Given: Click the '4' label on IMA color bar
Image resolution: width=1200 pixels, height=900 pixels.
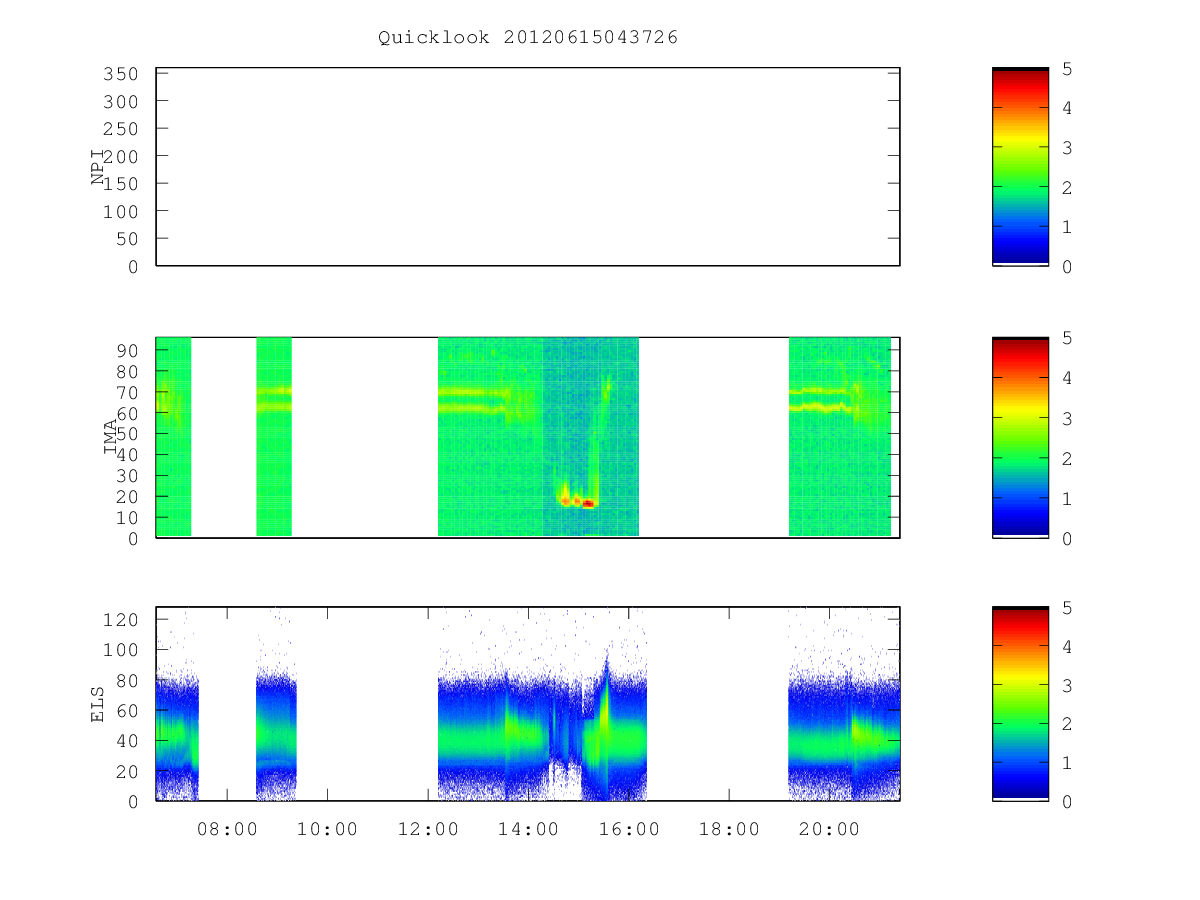Looking at the screenshot, I should pyautogui.click(x=1068, y=378).
